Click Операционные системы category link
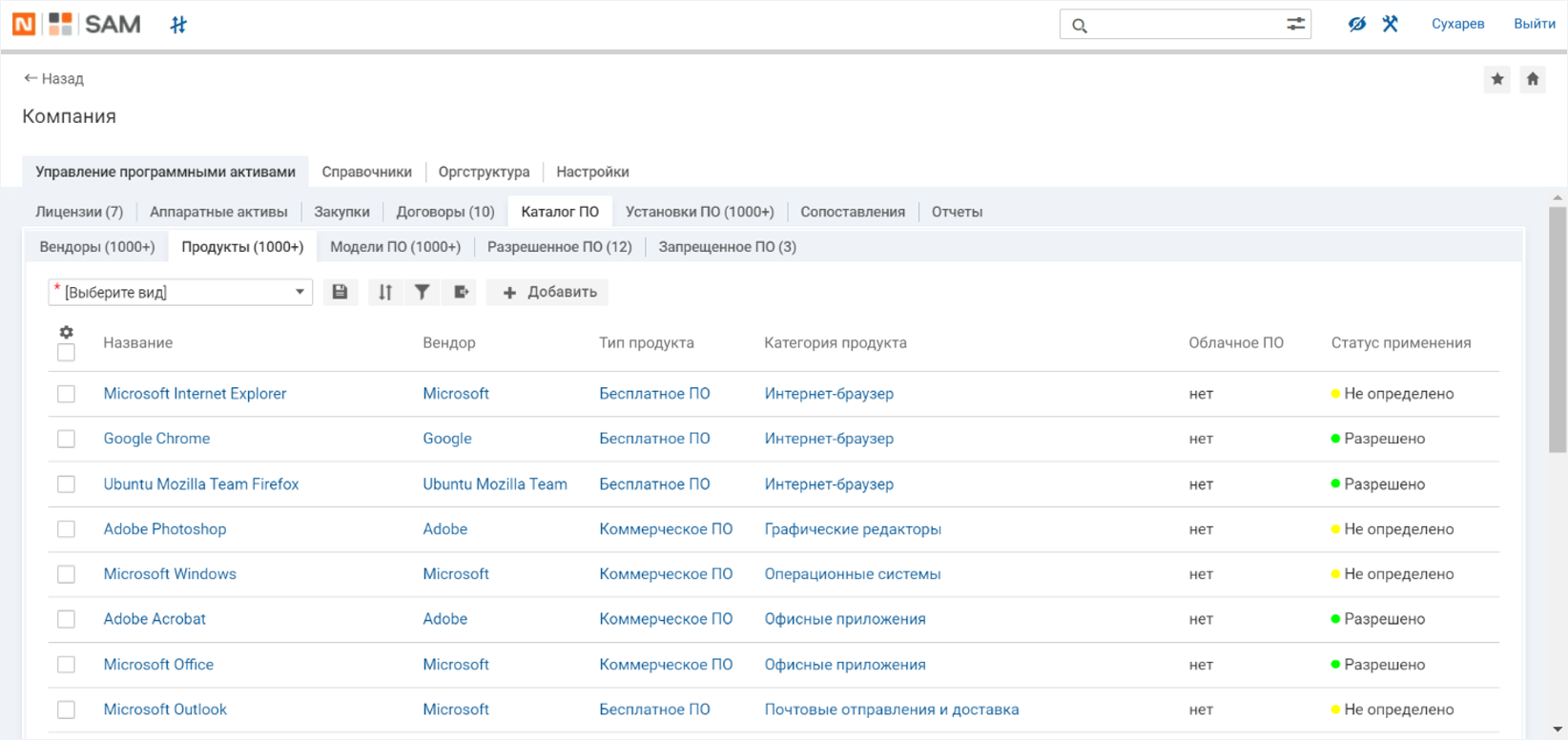 click(853, 574)
